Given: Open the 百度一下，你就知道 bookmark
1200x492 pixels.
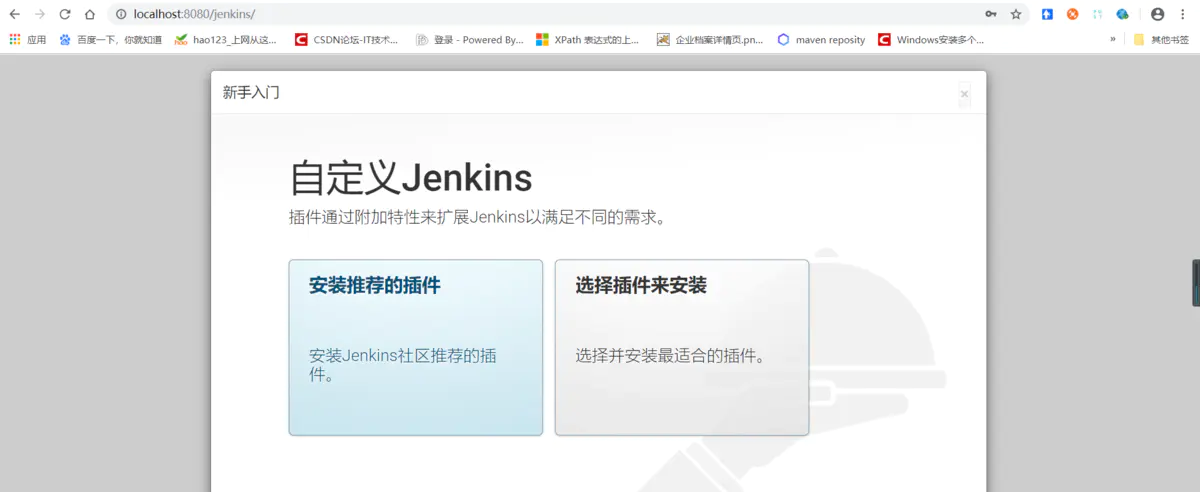Looking at the screenshot, I should (x=110, y=40).
